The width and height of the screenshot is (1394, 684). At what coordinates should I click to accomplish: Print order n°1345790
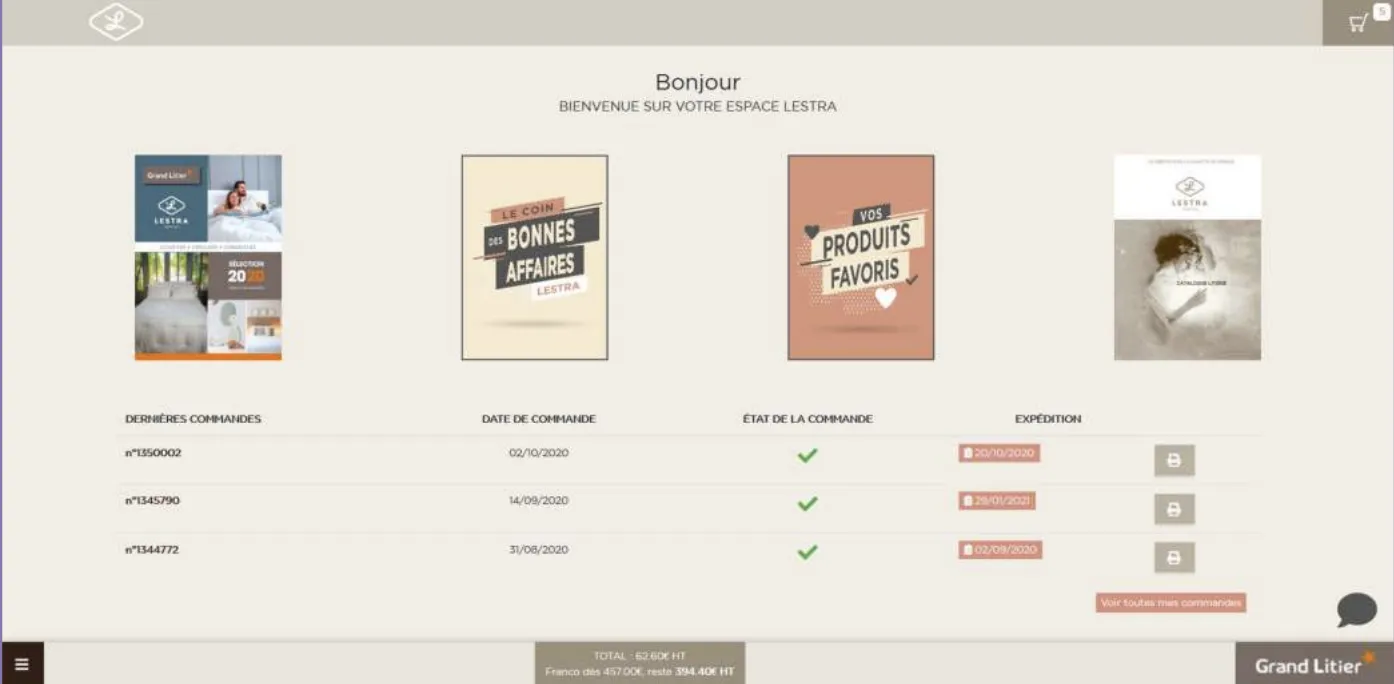pyautogui.click(x=1174, y=509)
